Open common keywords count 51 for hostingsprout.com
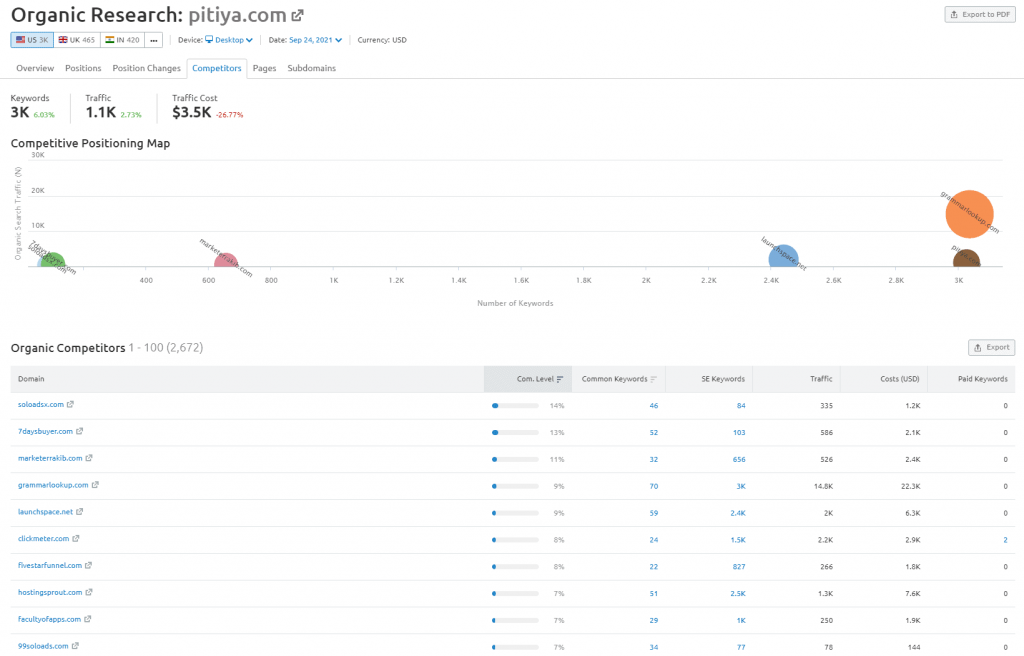The height and width of the screenshot is (656, 1024). [x=654, y=593]
